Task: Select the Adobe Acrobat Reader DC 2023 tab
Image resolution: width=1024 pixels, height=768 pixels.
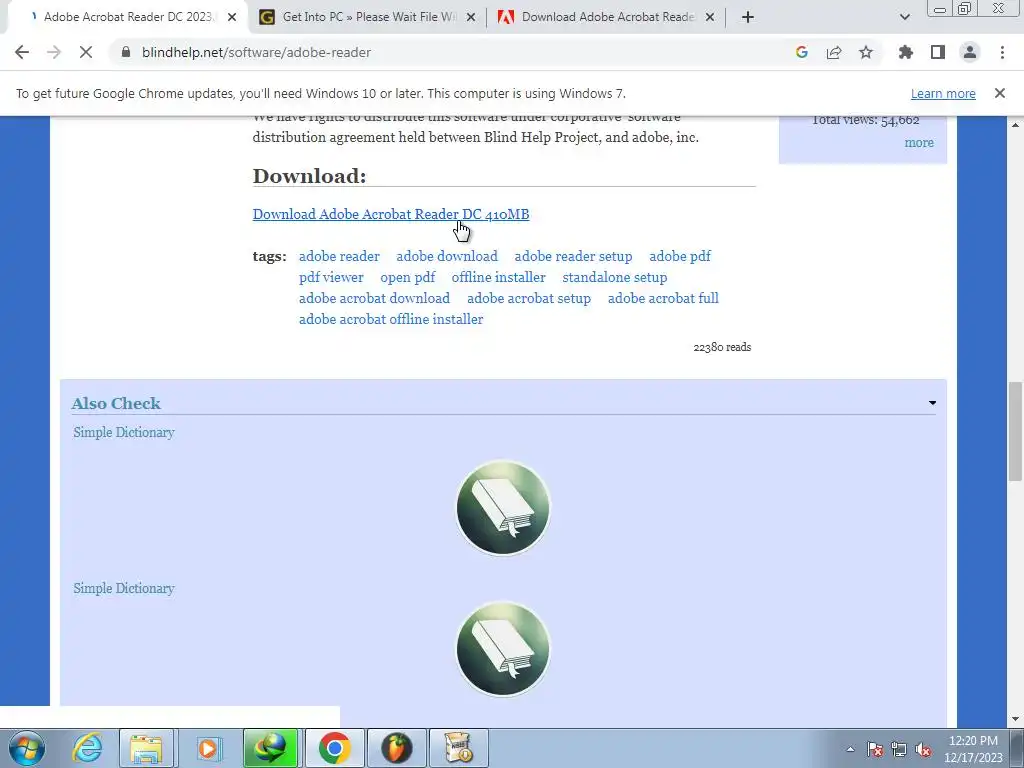Action: point(127,17)
